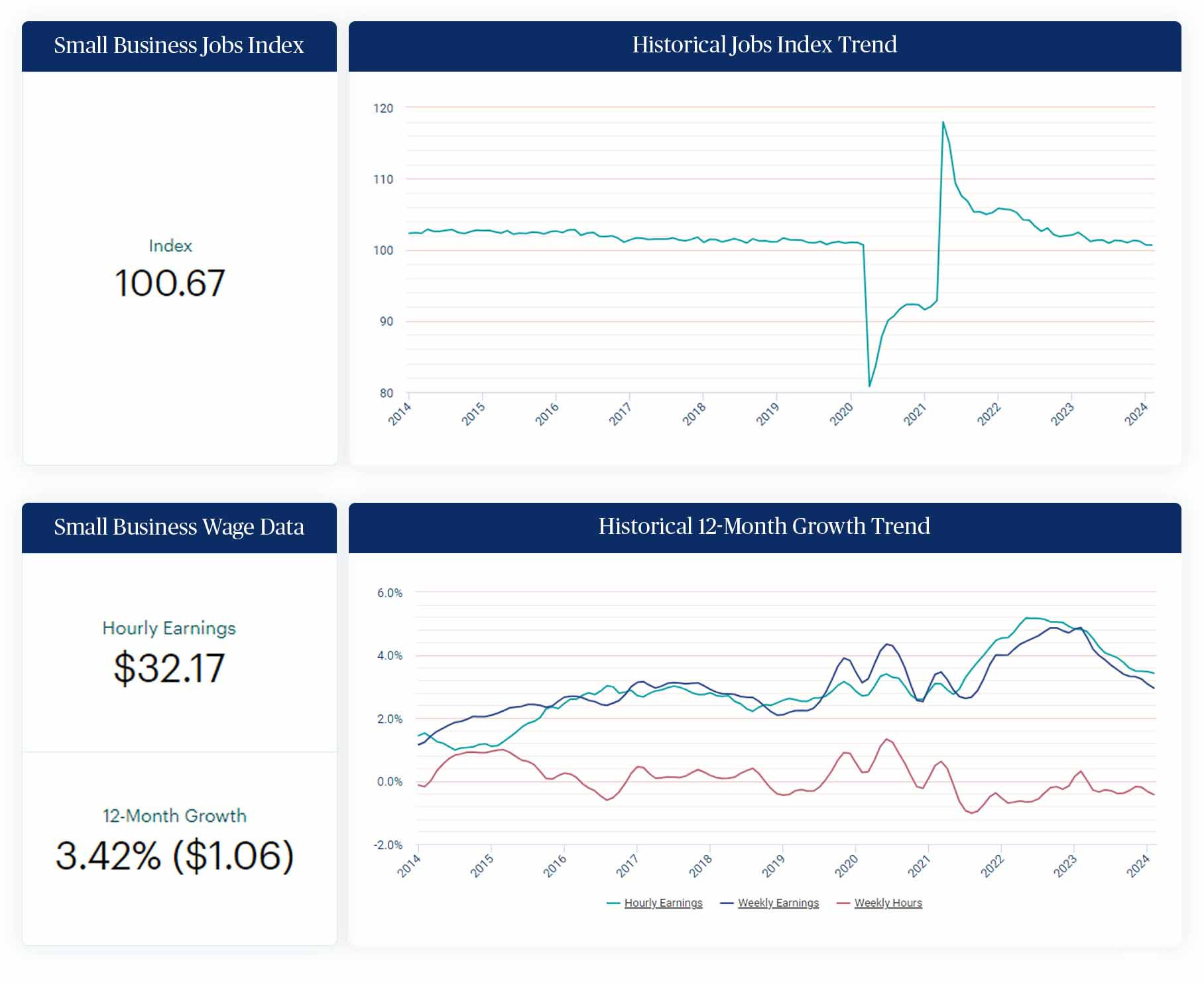Click the 2020 label on Jobs Index chart
Screen dimensions: 1204x985
[841, 415]
